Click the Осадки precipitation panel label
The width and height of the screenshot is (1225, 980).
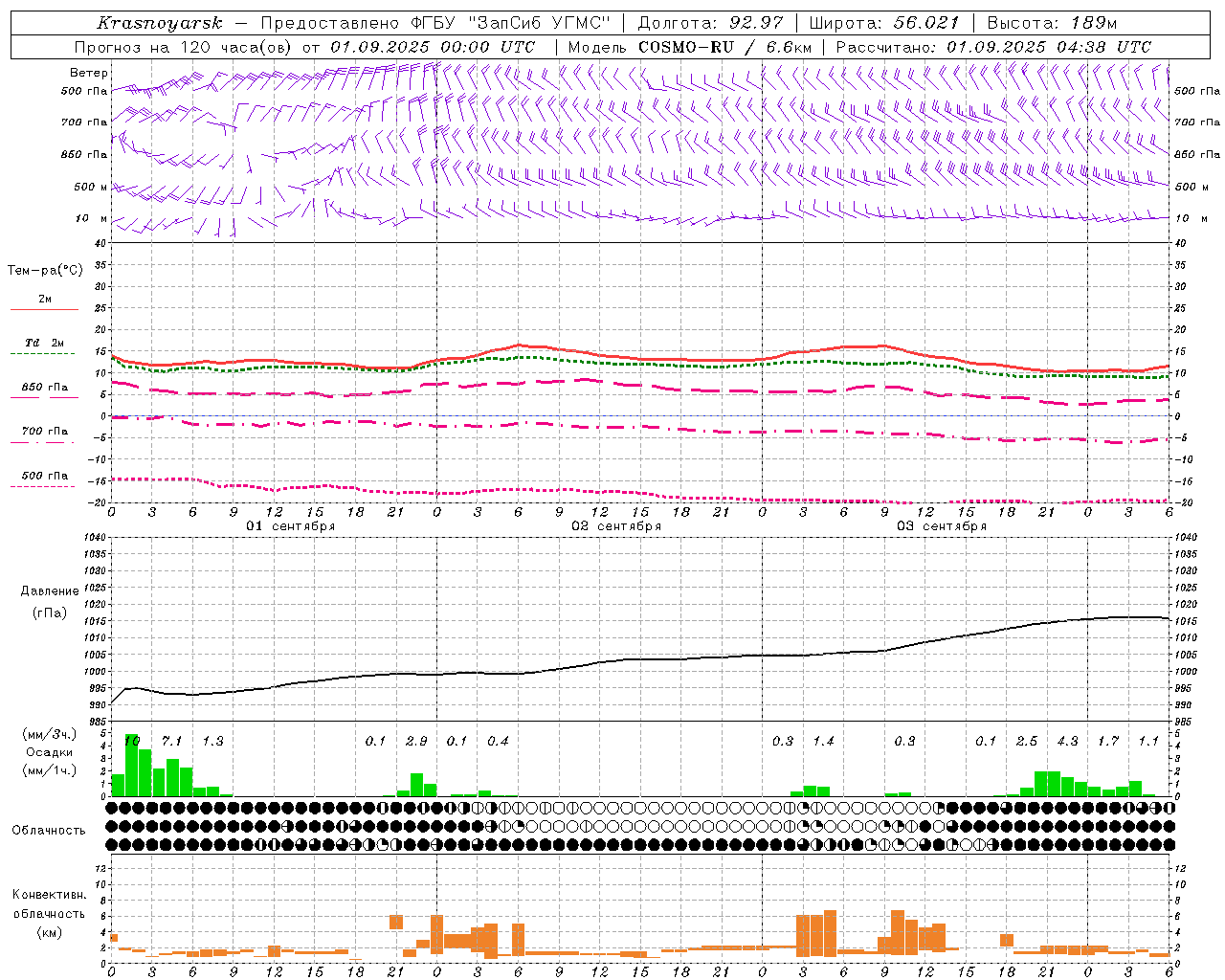coord(50,752)
